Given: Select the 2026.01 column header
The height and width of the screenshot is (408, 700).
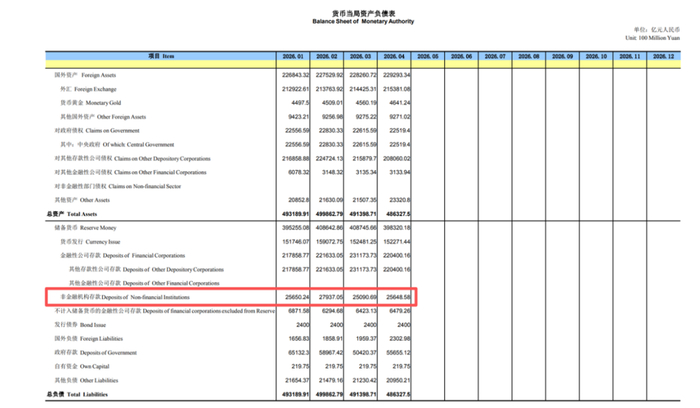Looking at the screenshot, I should 293,56.
